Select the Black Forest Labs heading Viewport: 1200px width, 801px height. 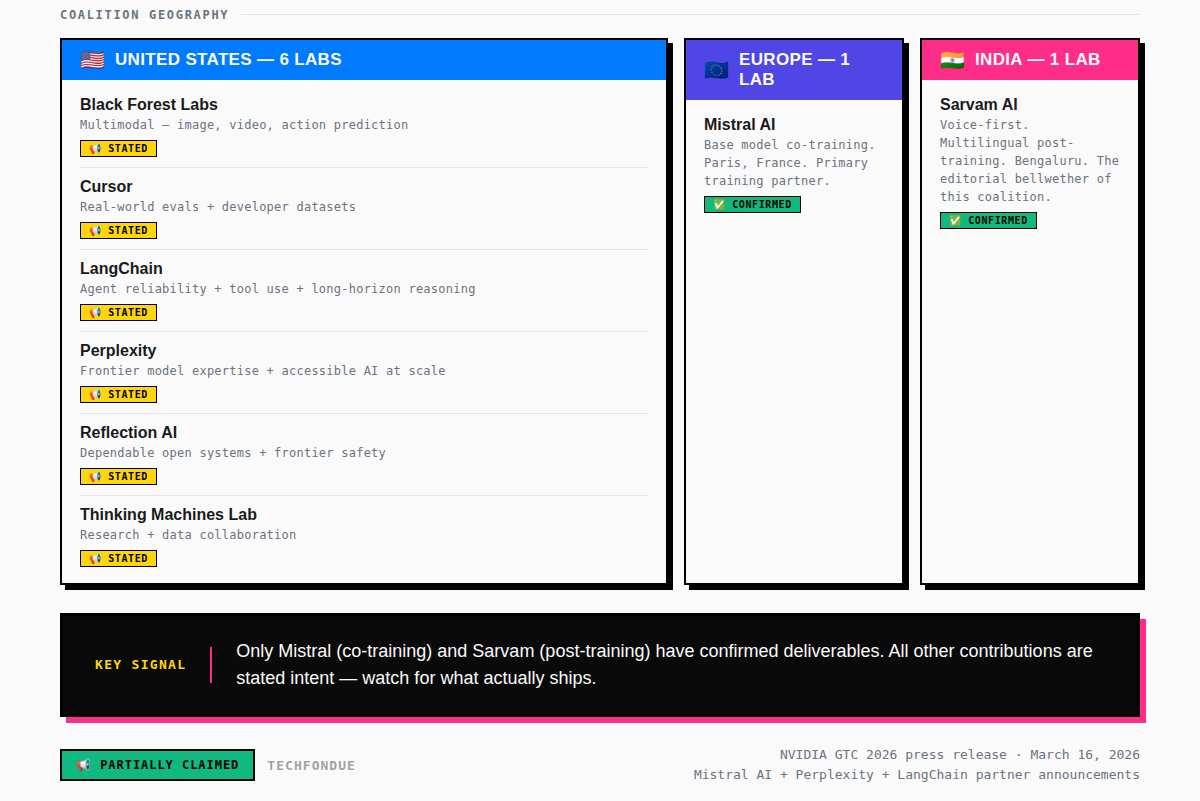(x=149, y=104)
